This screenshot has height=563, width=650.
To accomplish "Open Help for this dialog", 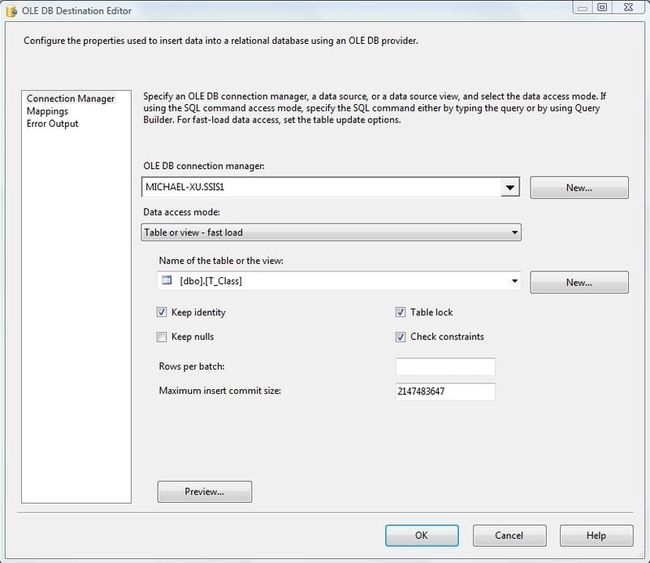I will tap(597, 536).
